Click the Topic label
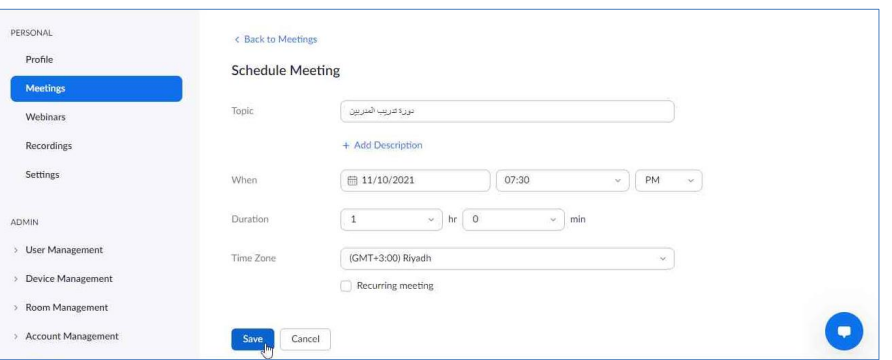 242,111
